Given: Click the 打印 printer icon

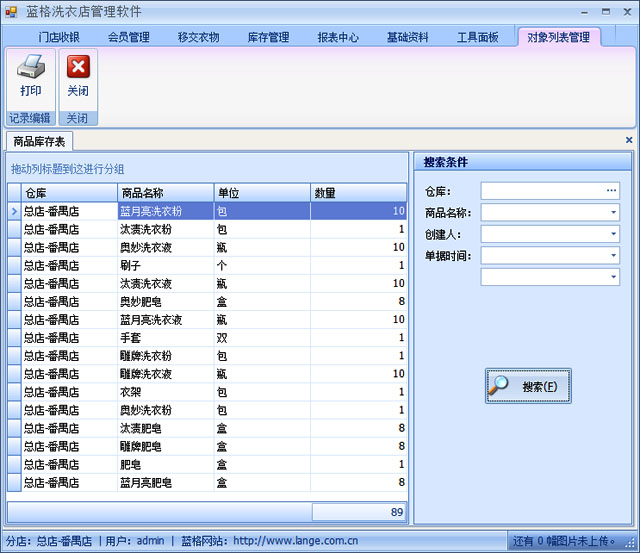Looking at the screenshot, I should tap(31, 66).
